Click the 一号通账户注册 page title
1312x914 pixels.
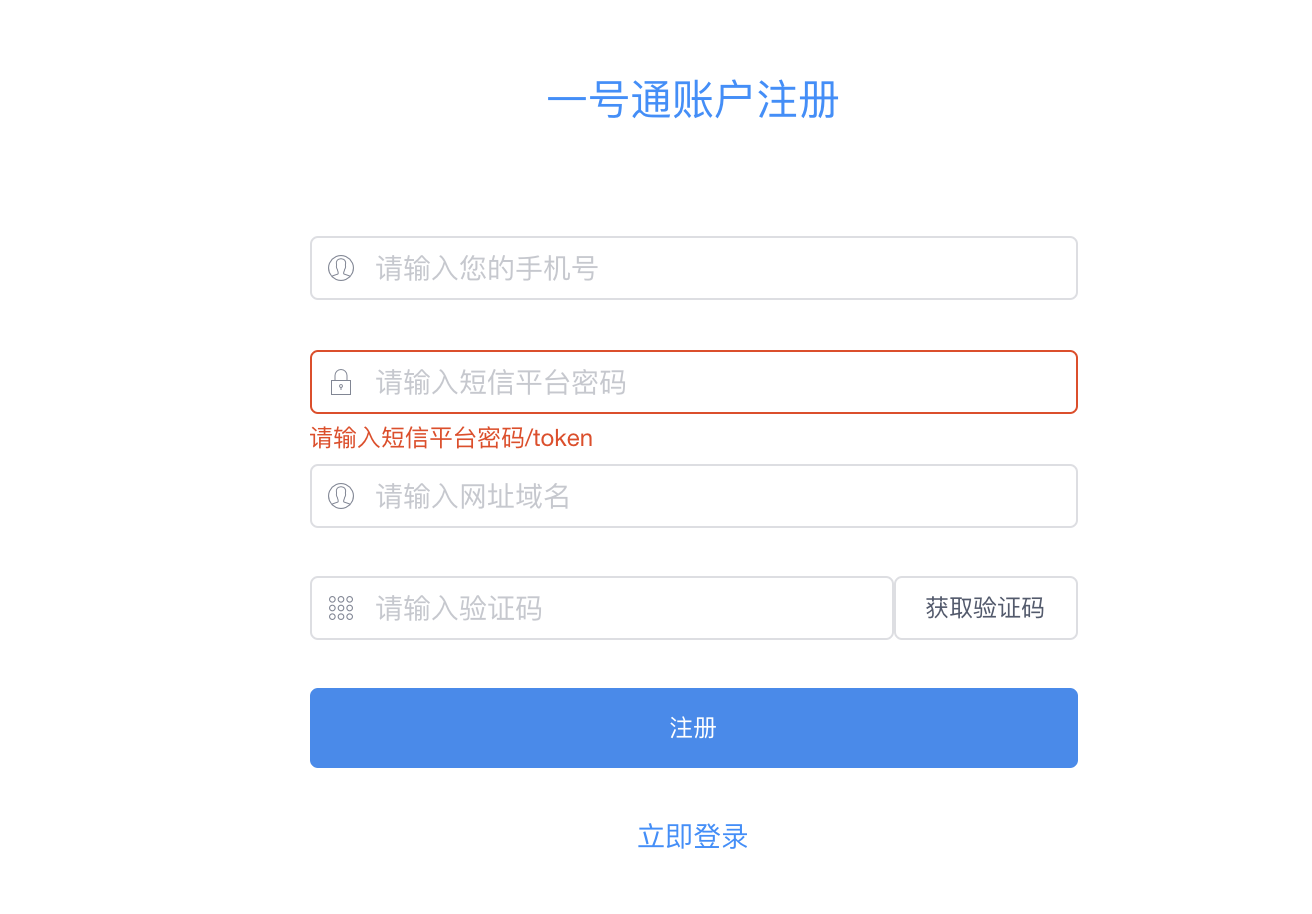tap(693, 100)
